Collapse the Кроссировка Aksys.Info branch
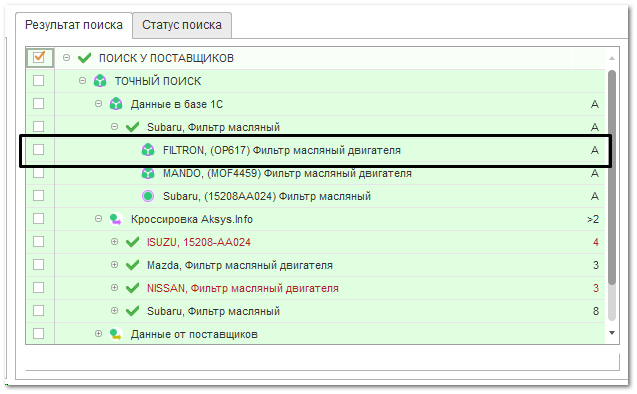637x394 pixels. (98, 219)
